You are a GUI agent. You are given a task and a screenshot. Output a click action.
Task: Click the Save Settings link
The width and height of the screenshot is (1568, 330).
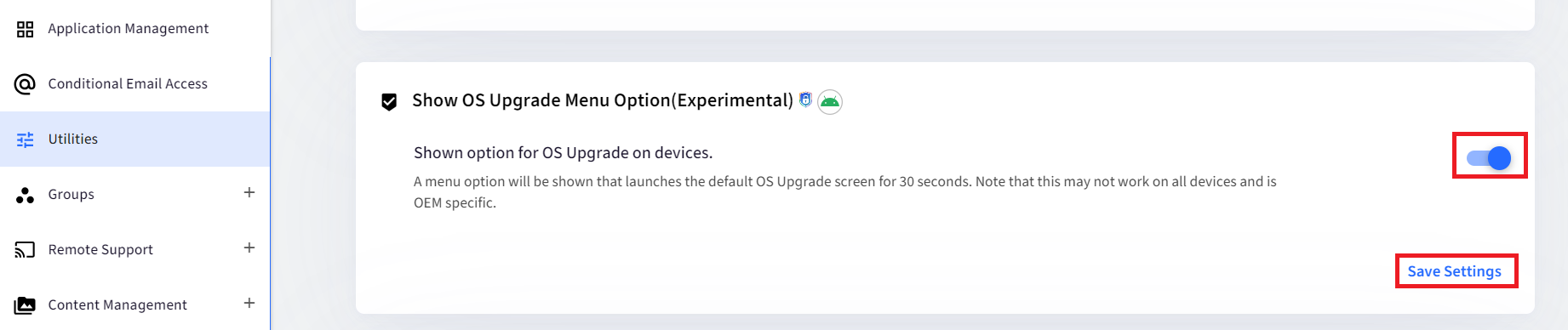point(1454,271)
